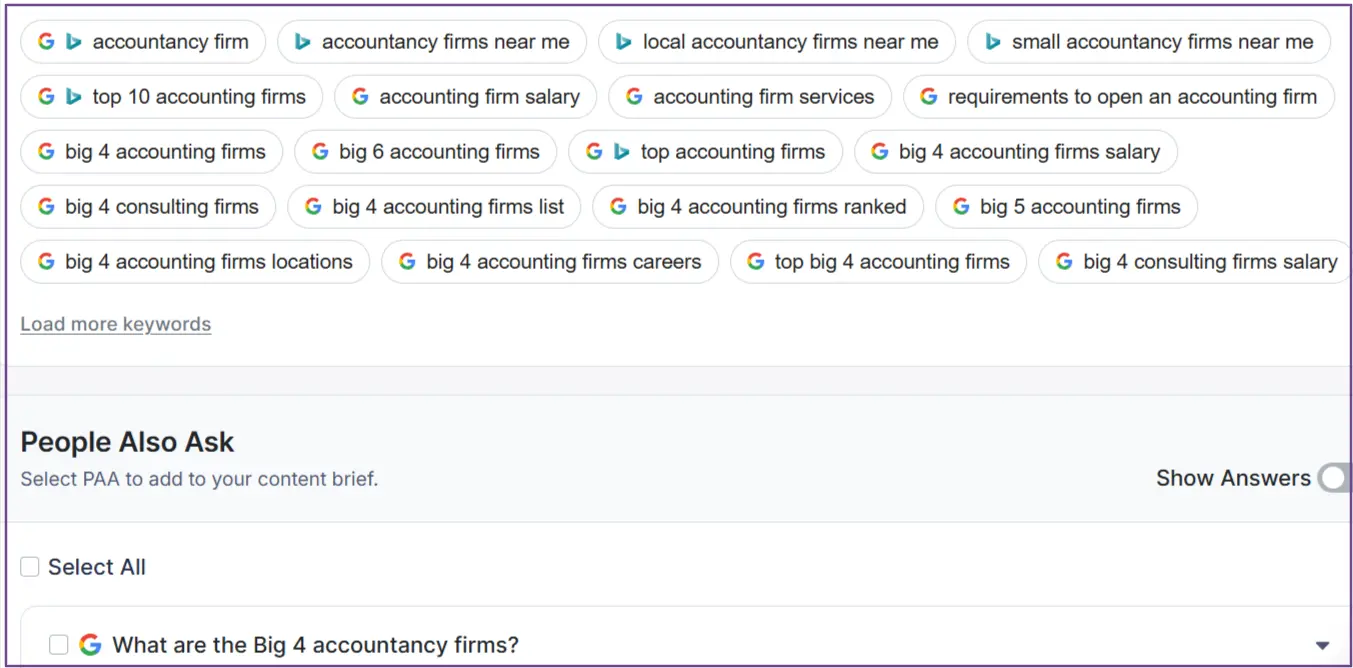The image size is (1353, 668).
Task: Enable the Show Answers toggle
Action: pyautogui.click(x=1334, y=478)
